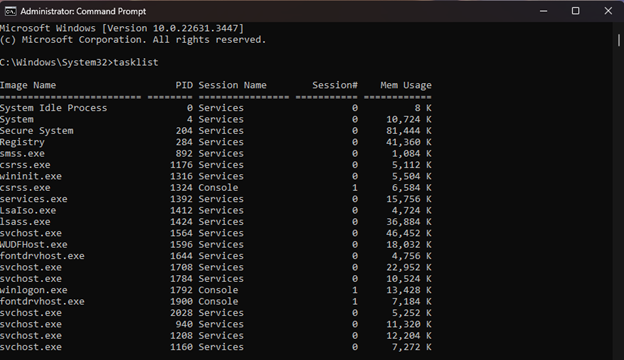Minimize the Command Prompt window
The height and width of the screenshot is (360, 624).
(x=543, y=11)
